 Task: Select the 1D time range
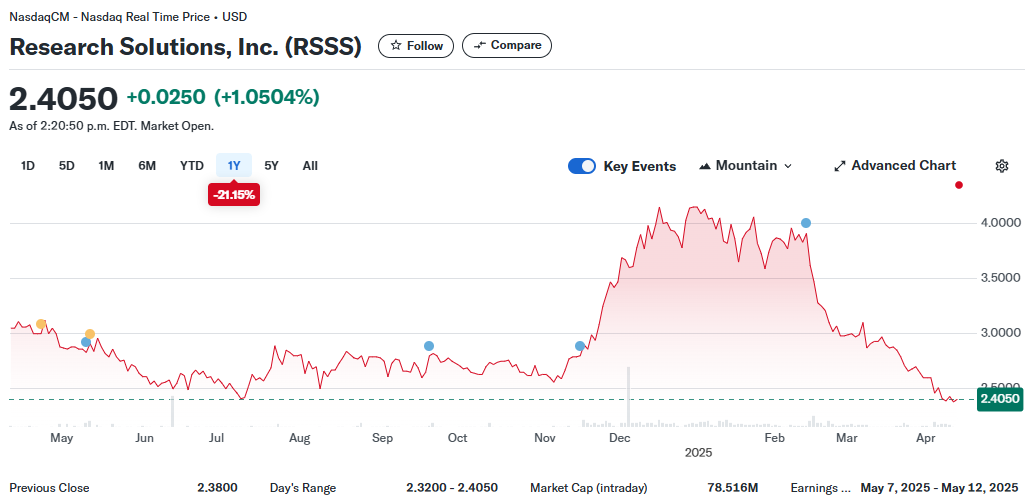pyautogui.click(x=28, y=166)
